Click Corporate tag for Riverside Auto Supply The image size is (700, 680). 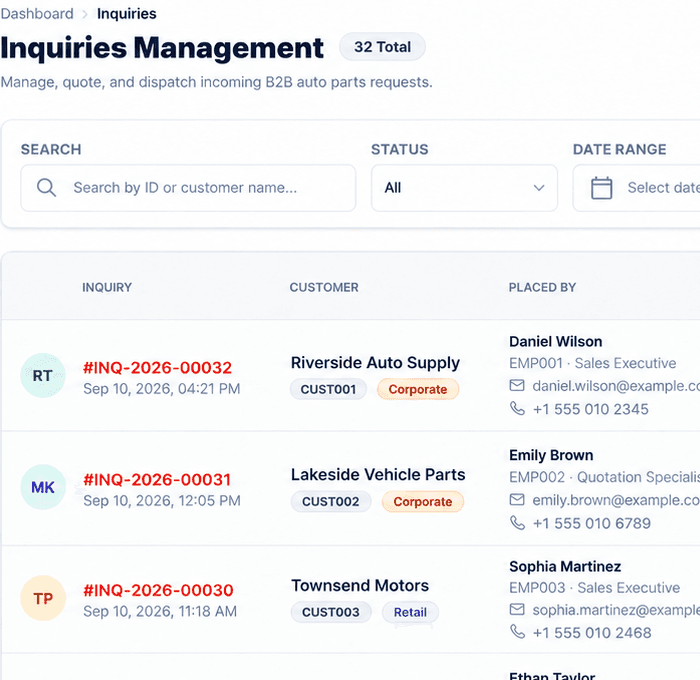[x=418, y=389]
